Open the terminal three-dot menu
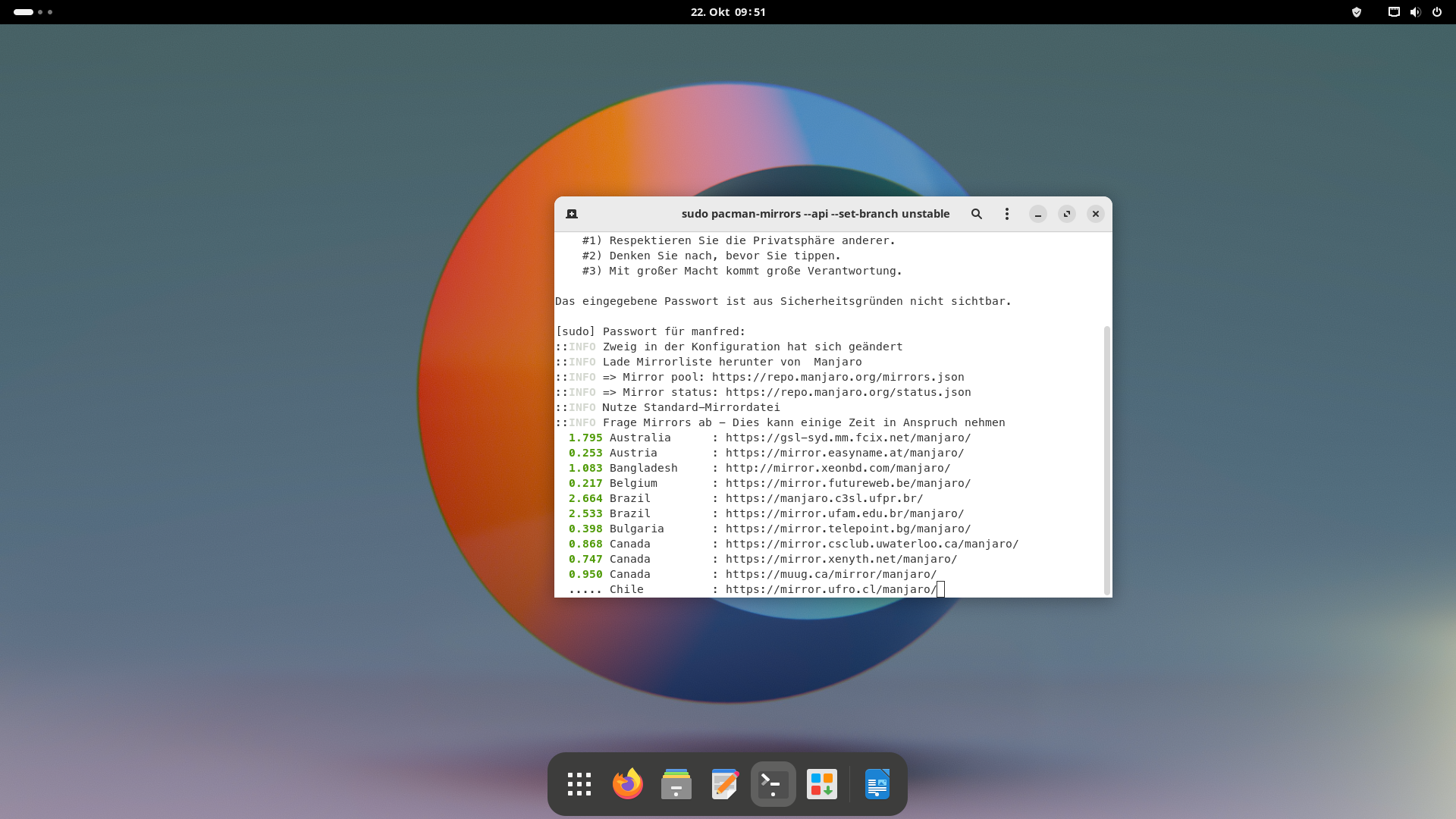This screenshot has width=1456, height=819. point(1007,214)
